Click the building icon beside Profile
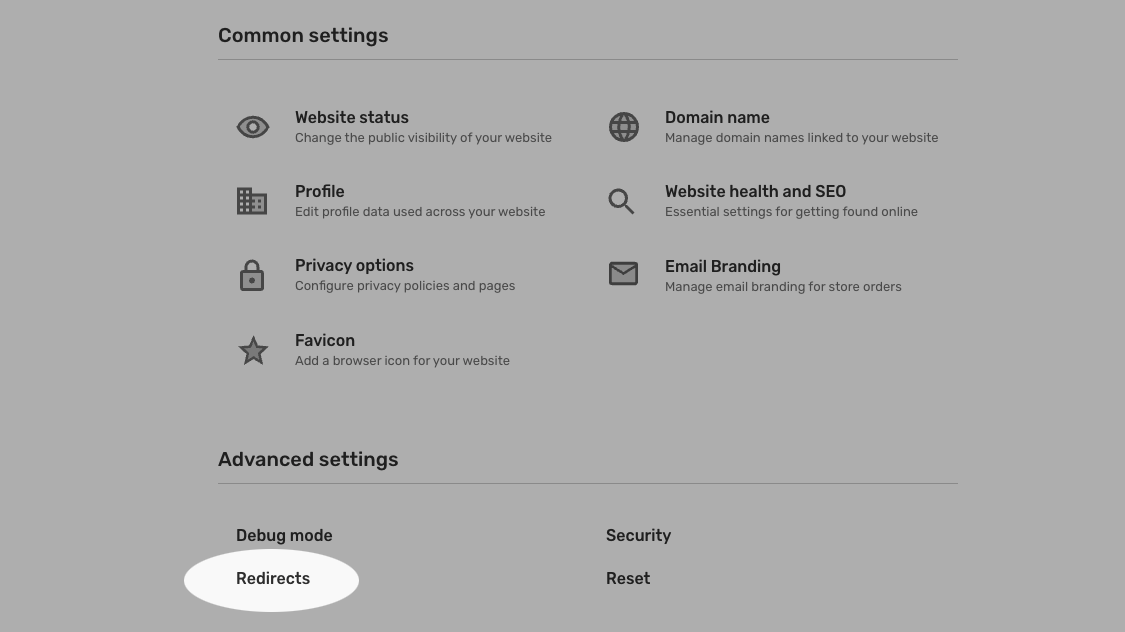The width and height of the screenshot is (1125, 632). [252, 202]
